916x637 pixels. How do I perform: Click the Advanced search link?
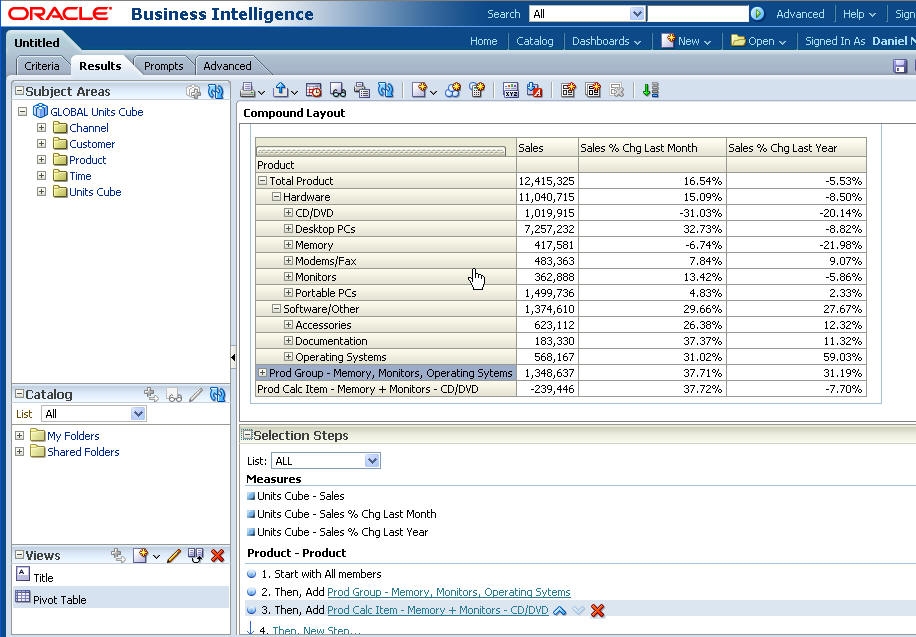pos(800,14)
